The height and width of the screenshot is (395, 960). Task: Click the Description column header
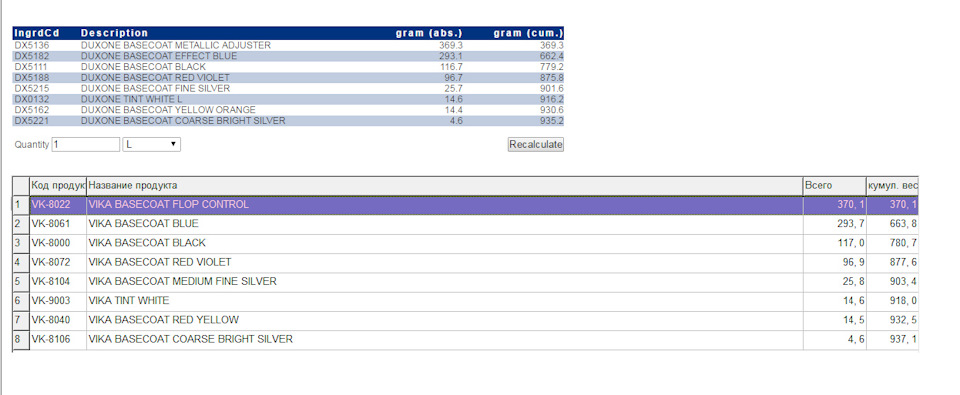point(114,33)
